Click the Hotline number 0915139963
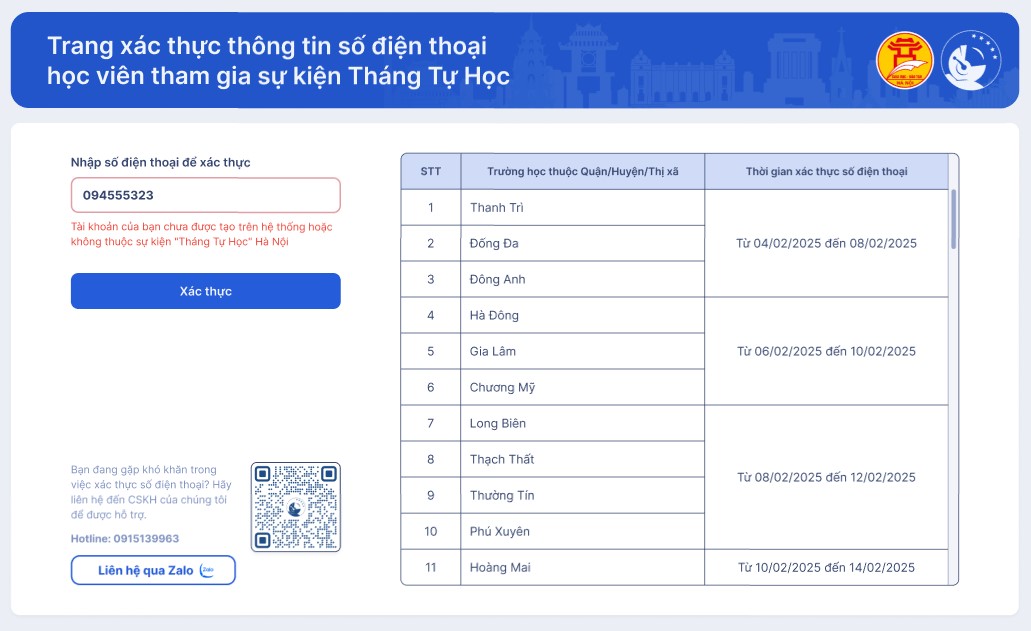 146,539
